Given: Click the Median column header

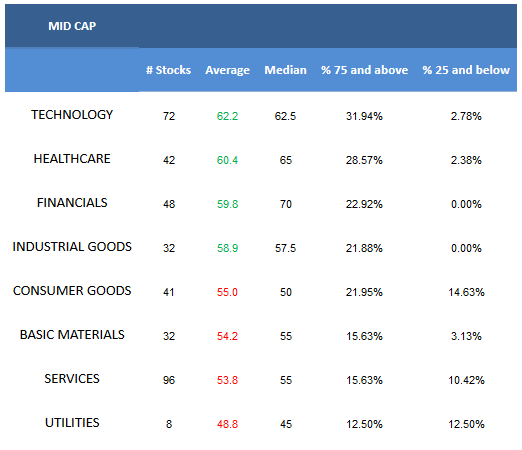Looking at the screenshot, I should point(285,70).
